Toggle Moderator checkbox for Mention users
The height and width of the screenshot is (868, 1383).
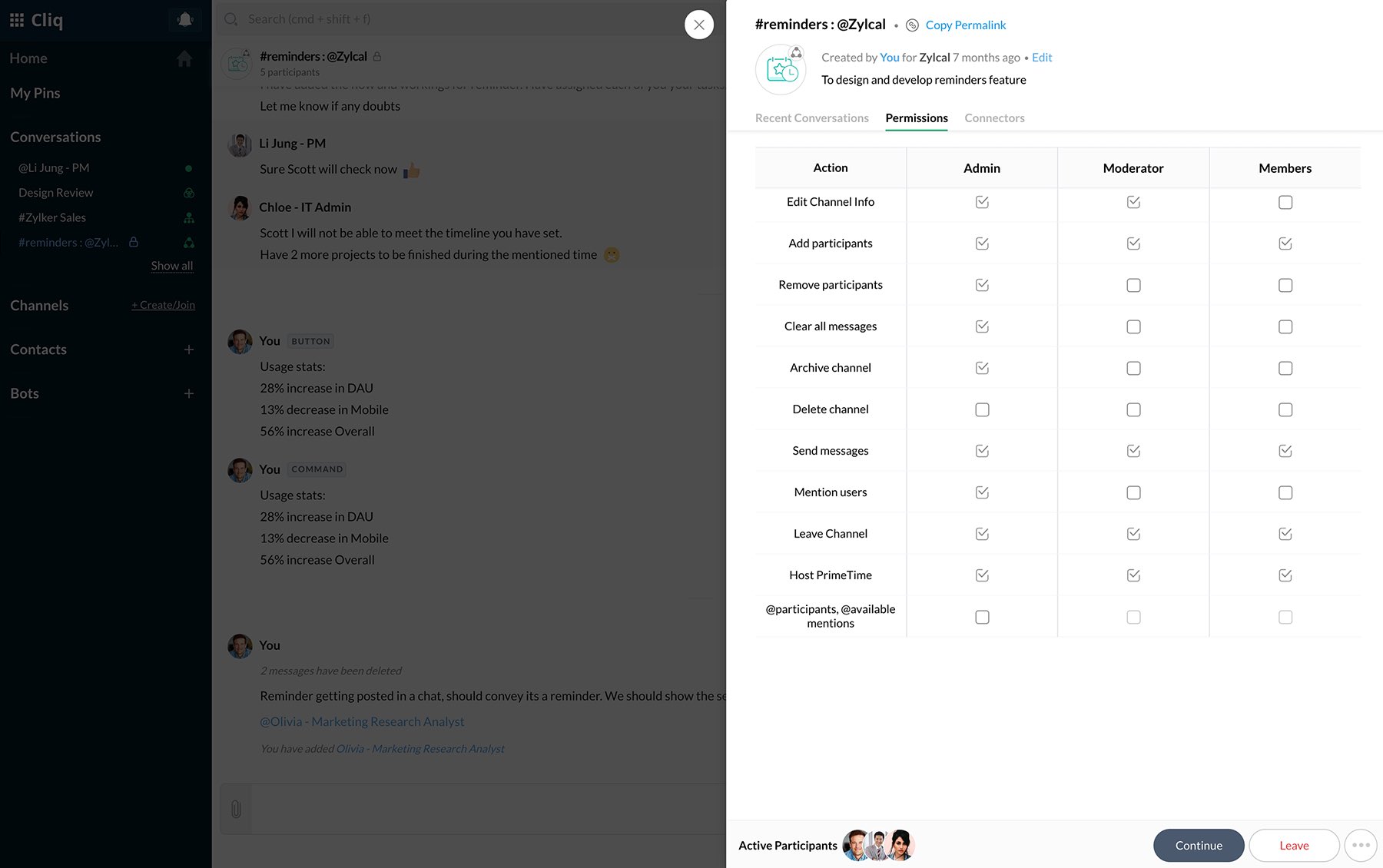tap(1133, 492)
